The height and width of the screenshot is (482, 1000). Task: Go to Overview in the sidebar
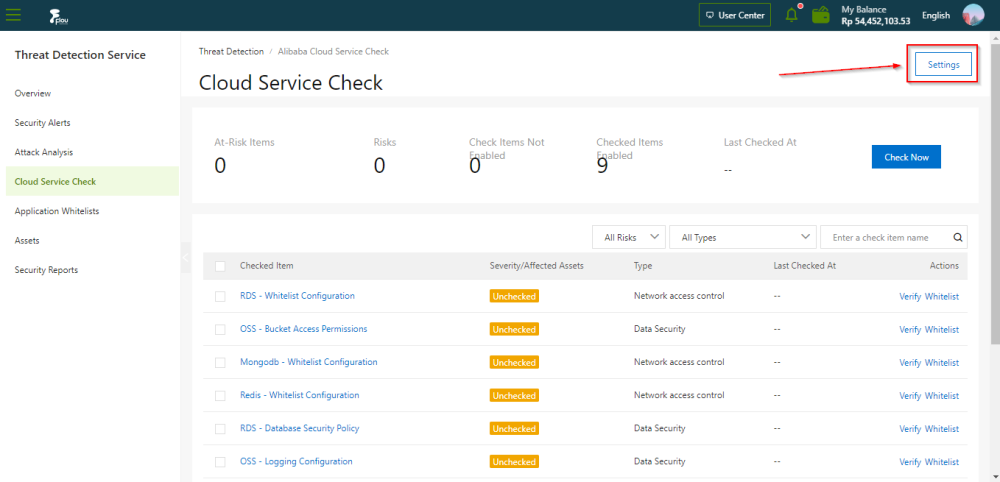[92, 94]
